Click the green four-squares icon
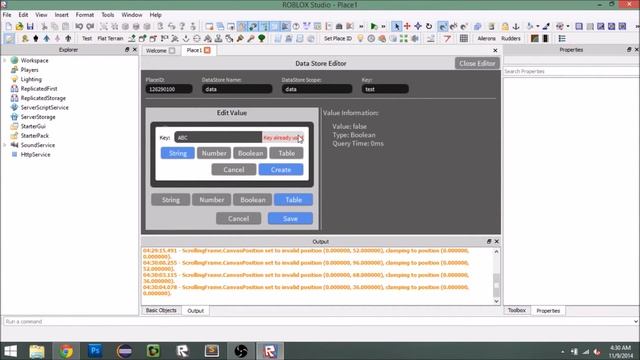Viewport: 640px width, 360px height. click(404, 38)
